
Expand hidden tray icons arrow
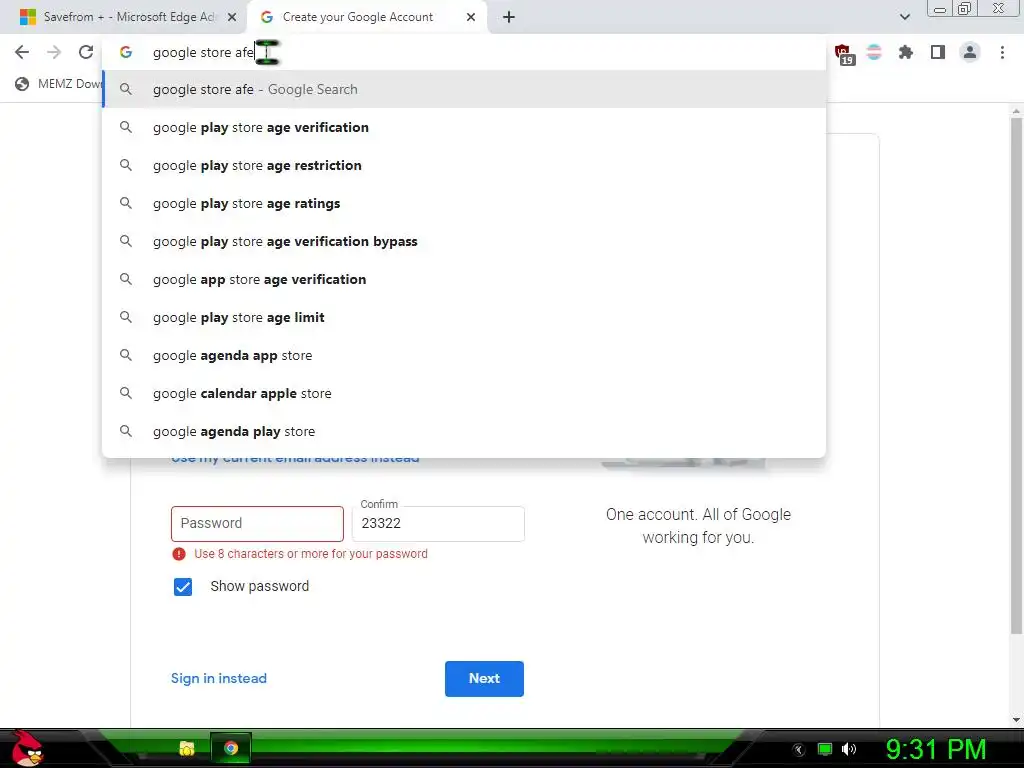(798, 750)
